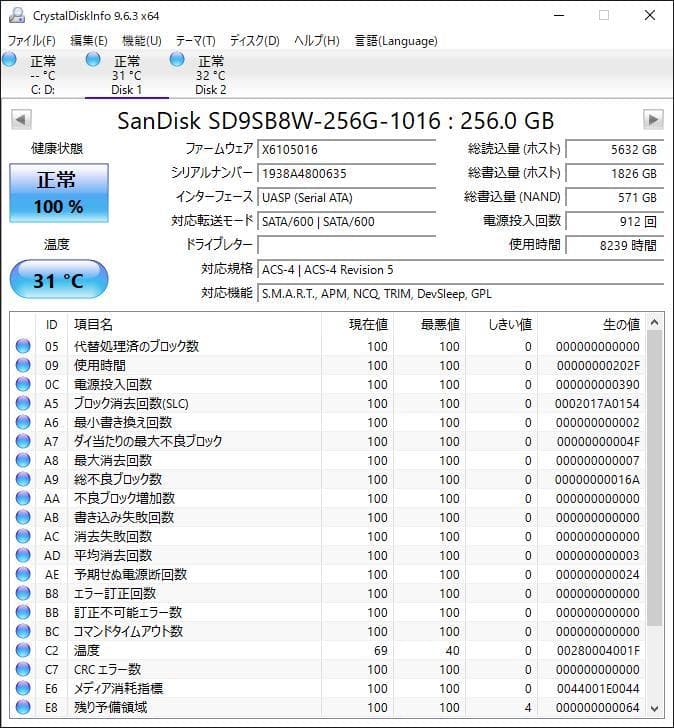This screenshot has height=728, width=674.
Task: Click status orb for attribute A8 最大消去回数
Action: pyautogui.click(x=23, y=461)
